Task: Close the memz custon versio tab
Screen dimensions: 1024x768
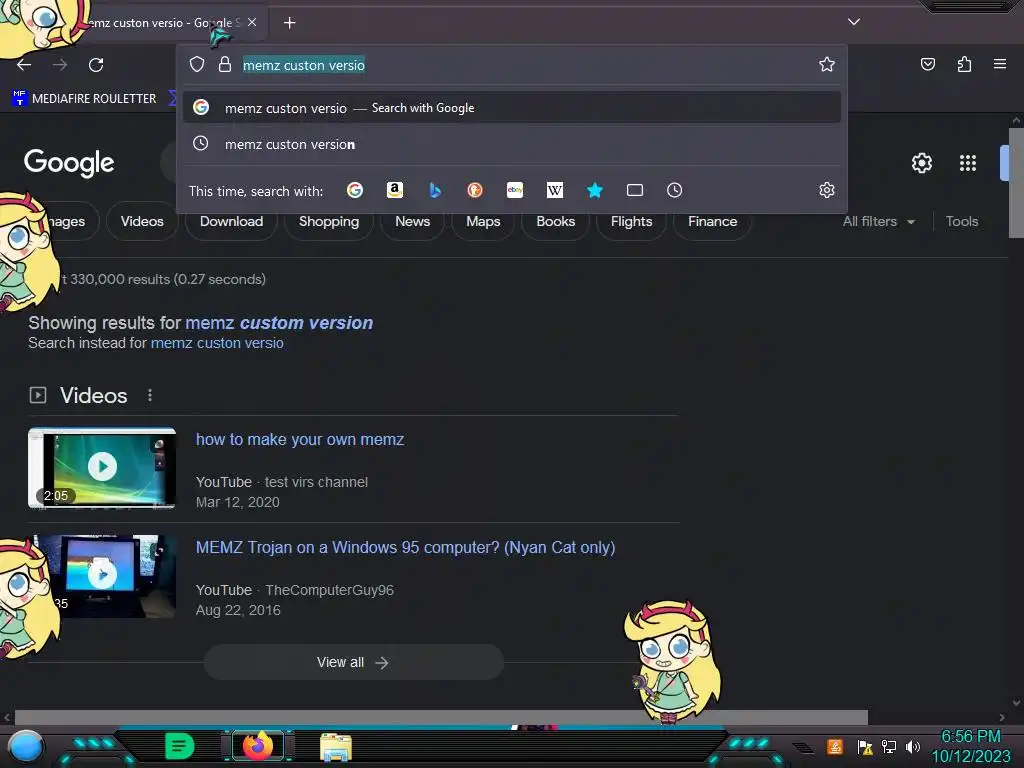Action: (x=252, y=22)
